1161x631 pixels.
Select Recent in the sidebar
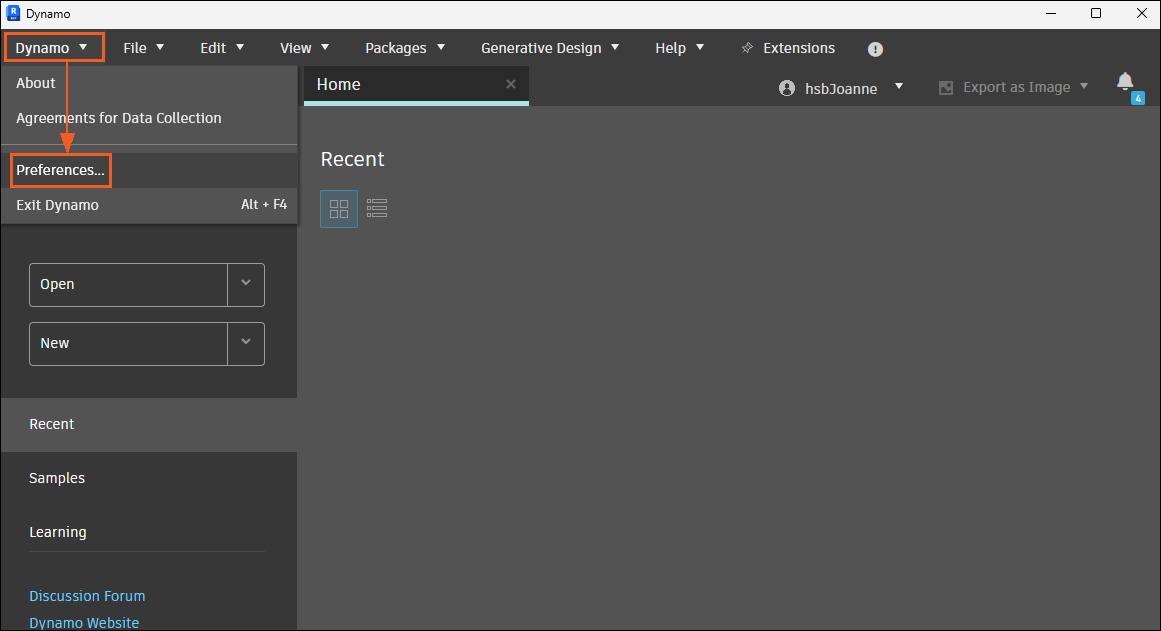pos(149,424)
